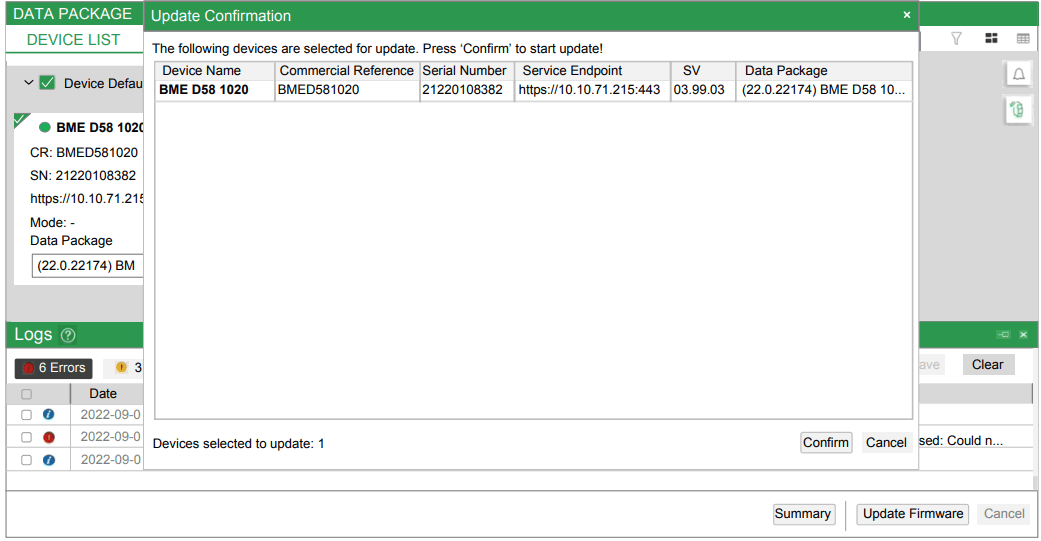Click endpoint https://10.10.71.215:443 cell
1041x541 pixels.
[x=590, y=90]
